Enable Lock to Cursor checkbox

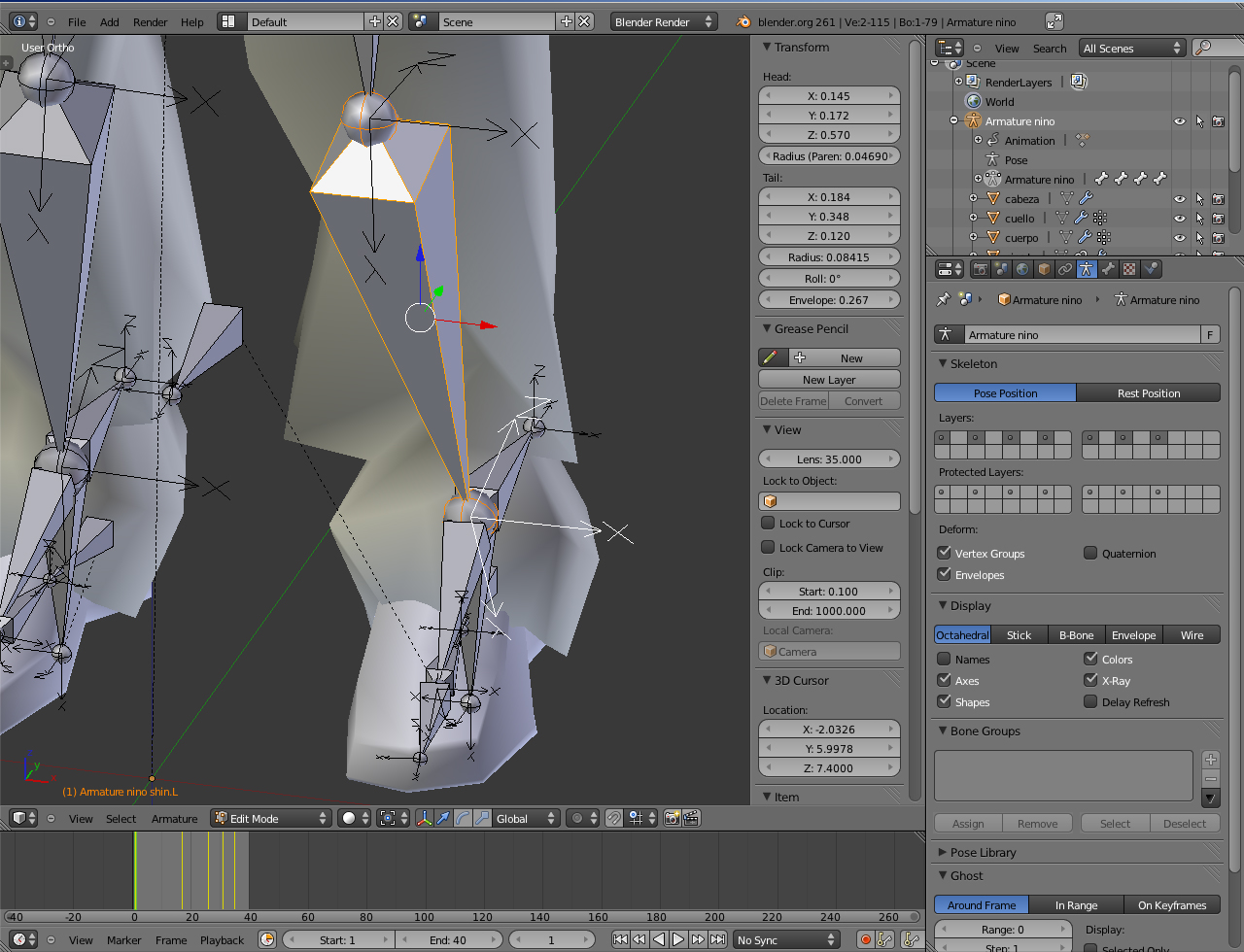tap(769, 523)
